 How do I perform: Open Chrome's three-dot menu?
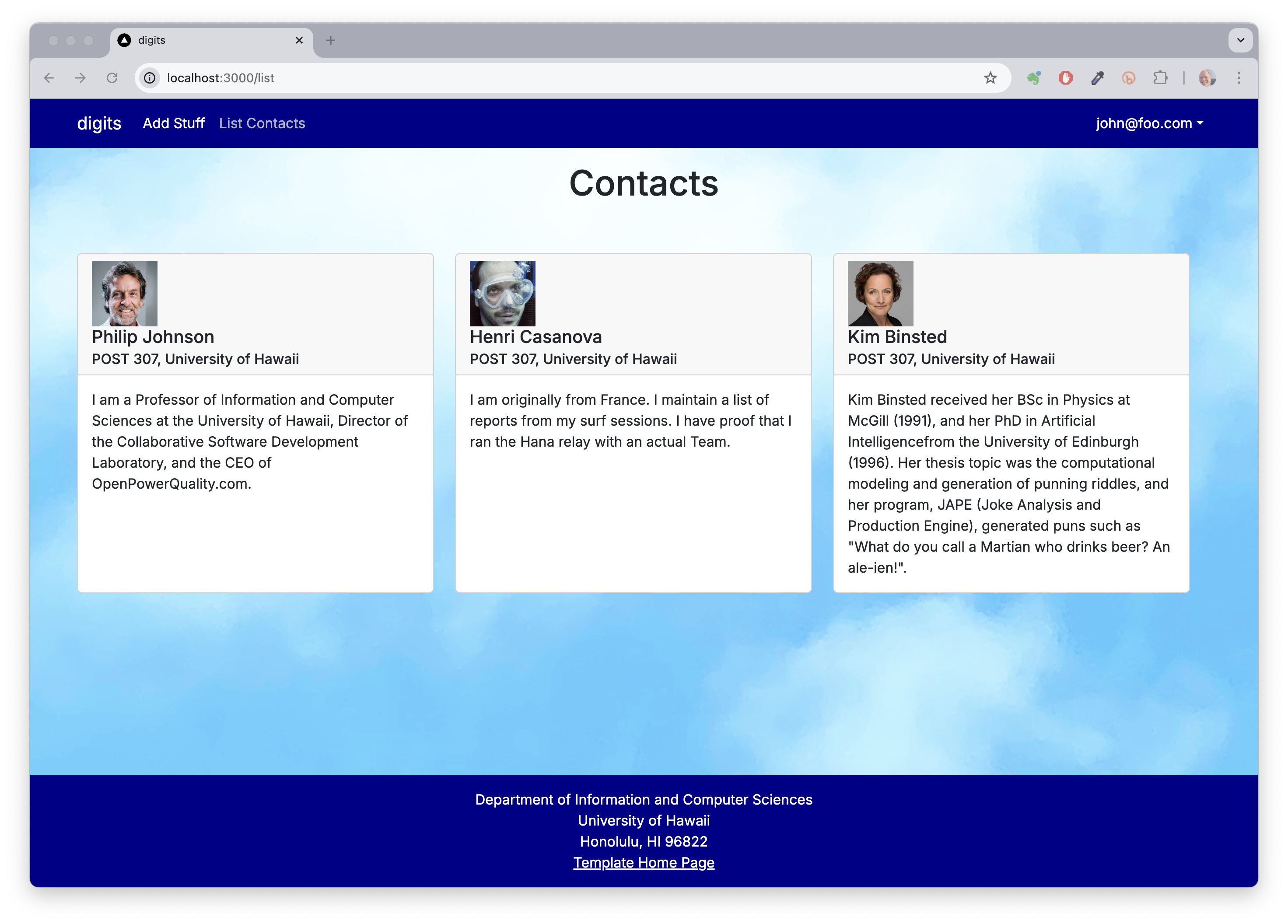[x=1239, y=78]
